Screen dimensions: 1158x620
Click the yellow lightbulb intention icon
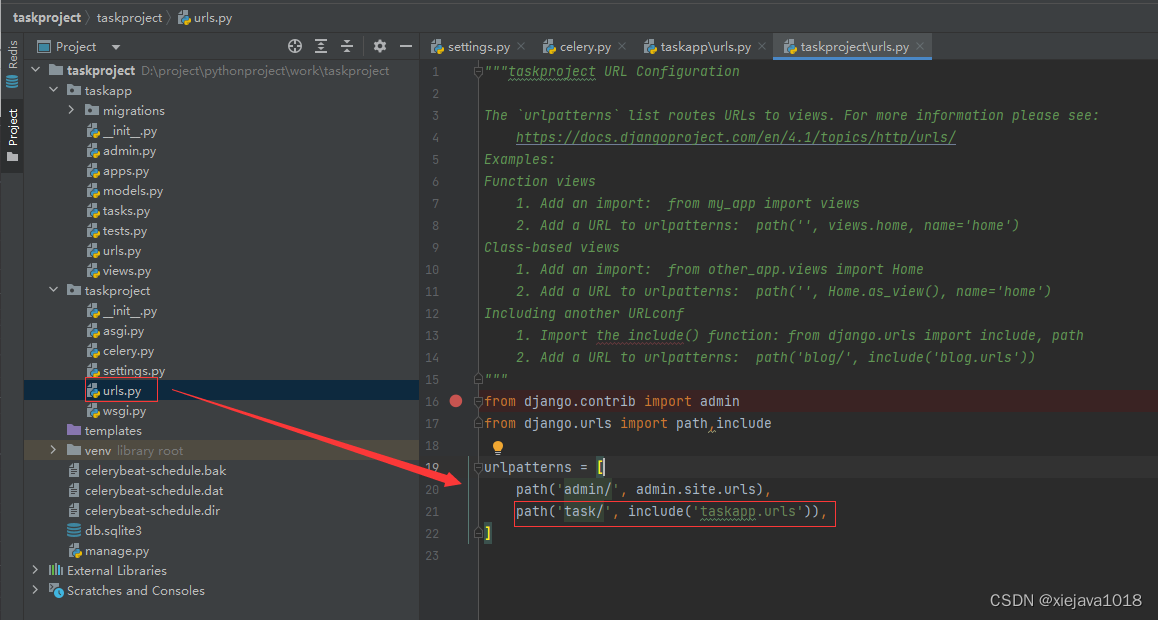point(498,448)
